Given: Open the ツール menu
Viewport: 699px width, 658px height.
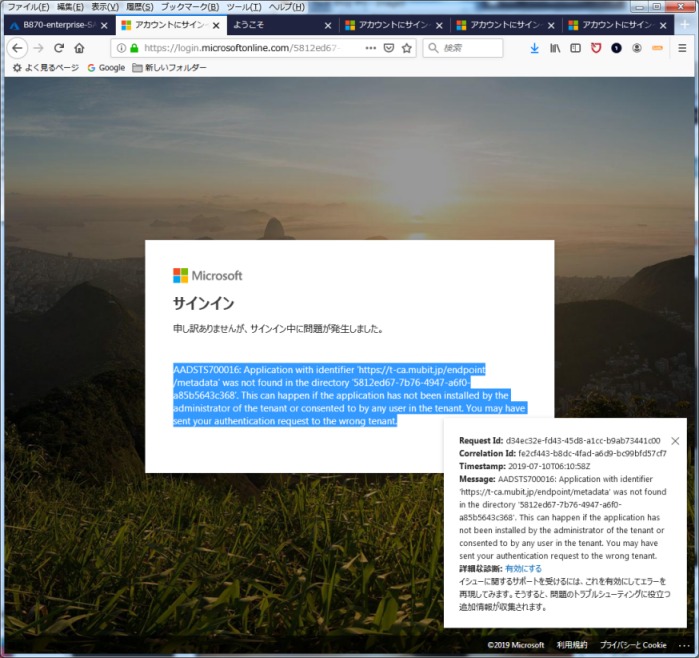Looking at the screenshot, I should tap(244, 7).
